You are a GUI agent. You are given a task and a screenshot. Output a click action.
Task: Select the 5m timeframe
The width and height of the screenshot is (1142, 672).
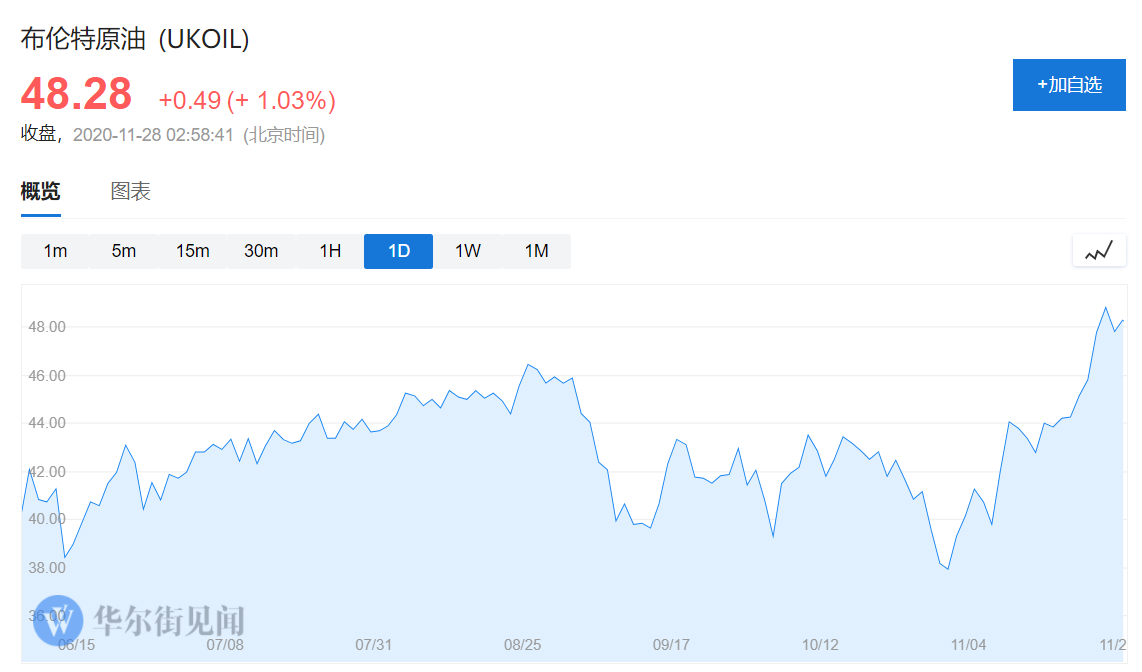[124, 251]
